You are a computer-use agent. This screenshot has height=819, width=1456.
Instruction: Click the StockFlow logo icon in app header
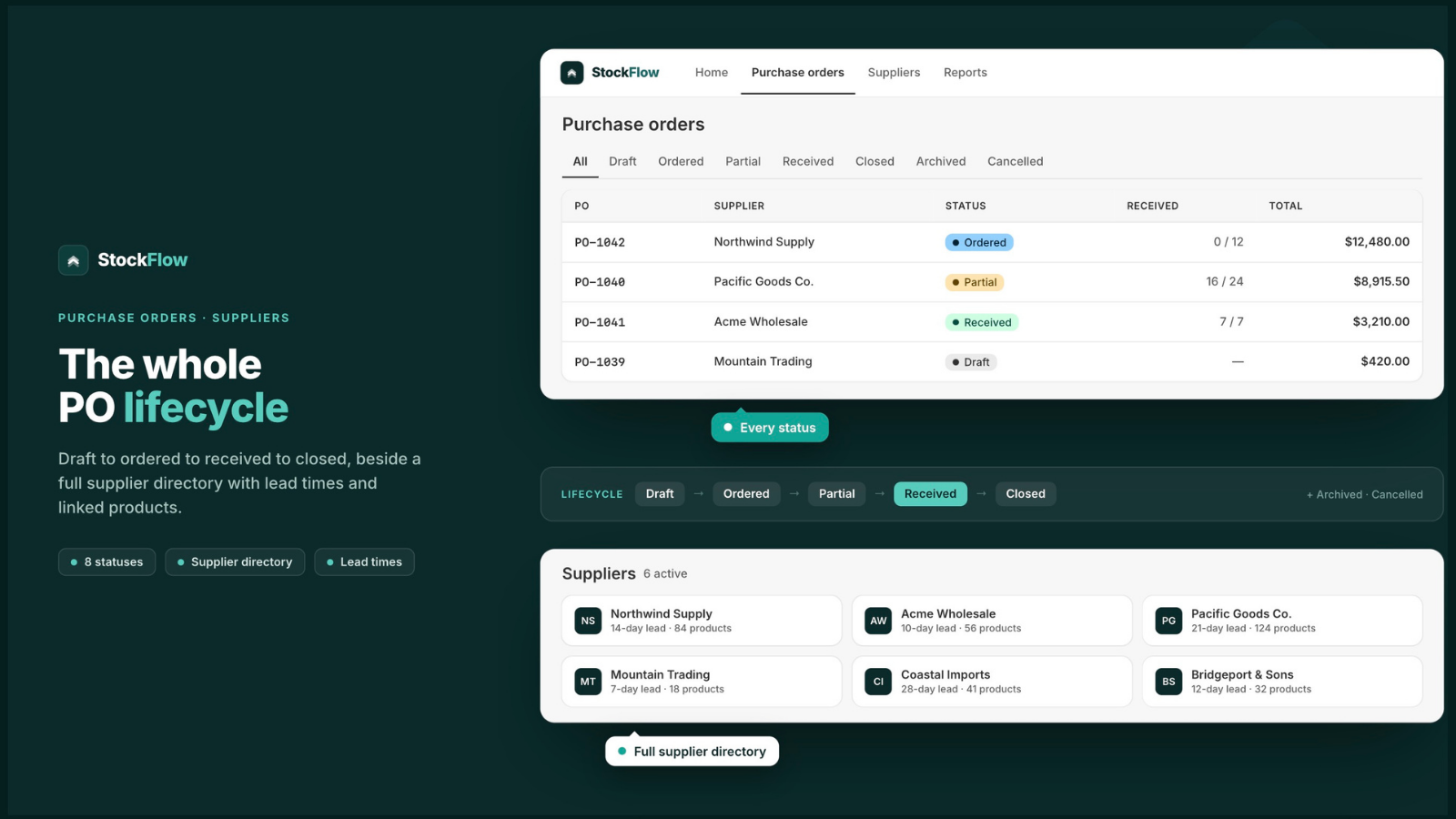point(571,73)
